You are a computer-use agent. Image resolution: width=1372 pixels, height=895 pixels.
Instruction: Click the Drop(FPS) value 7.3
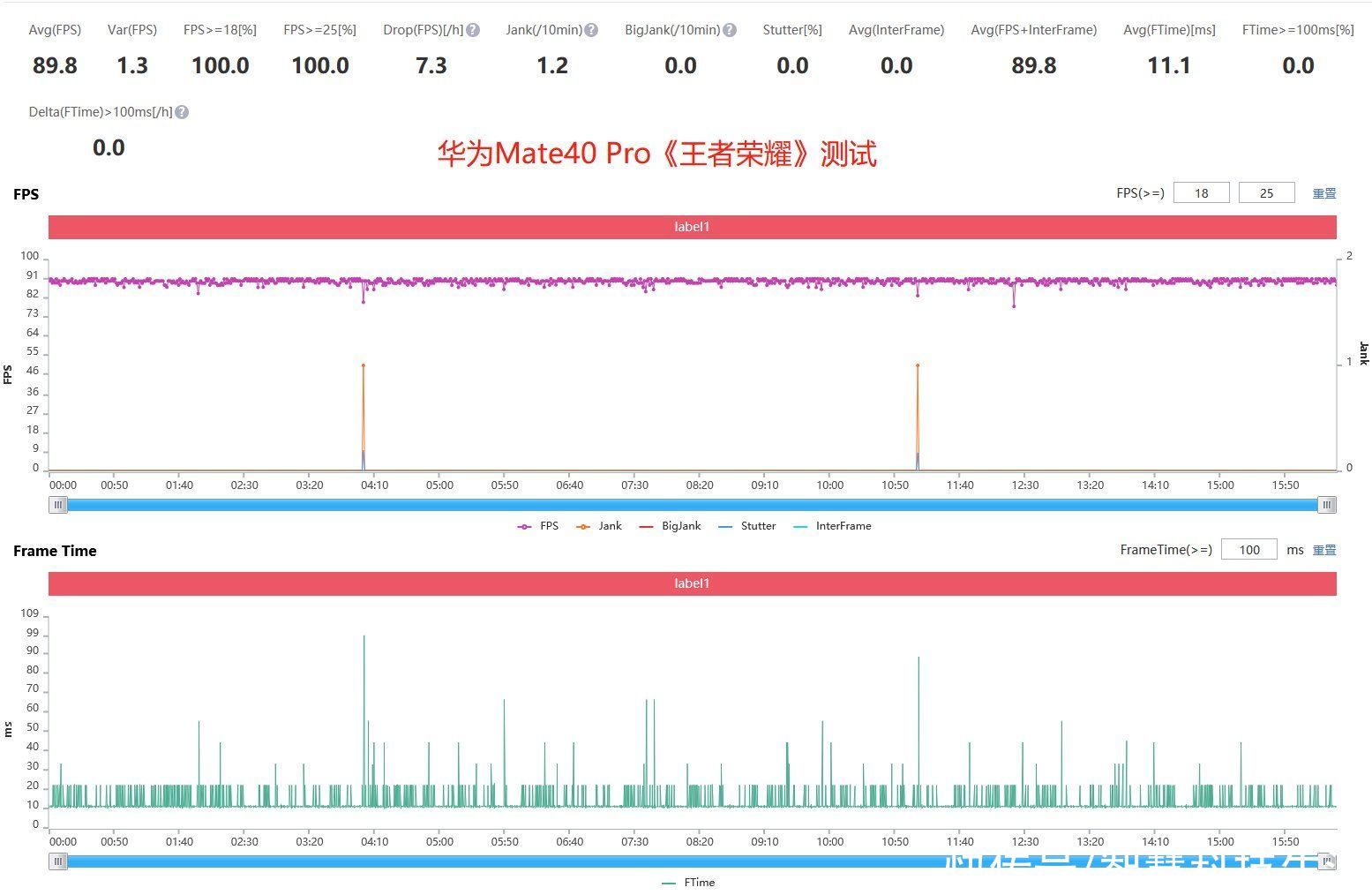[x=431, y=66]
